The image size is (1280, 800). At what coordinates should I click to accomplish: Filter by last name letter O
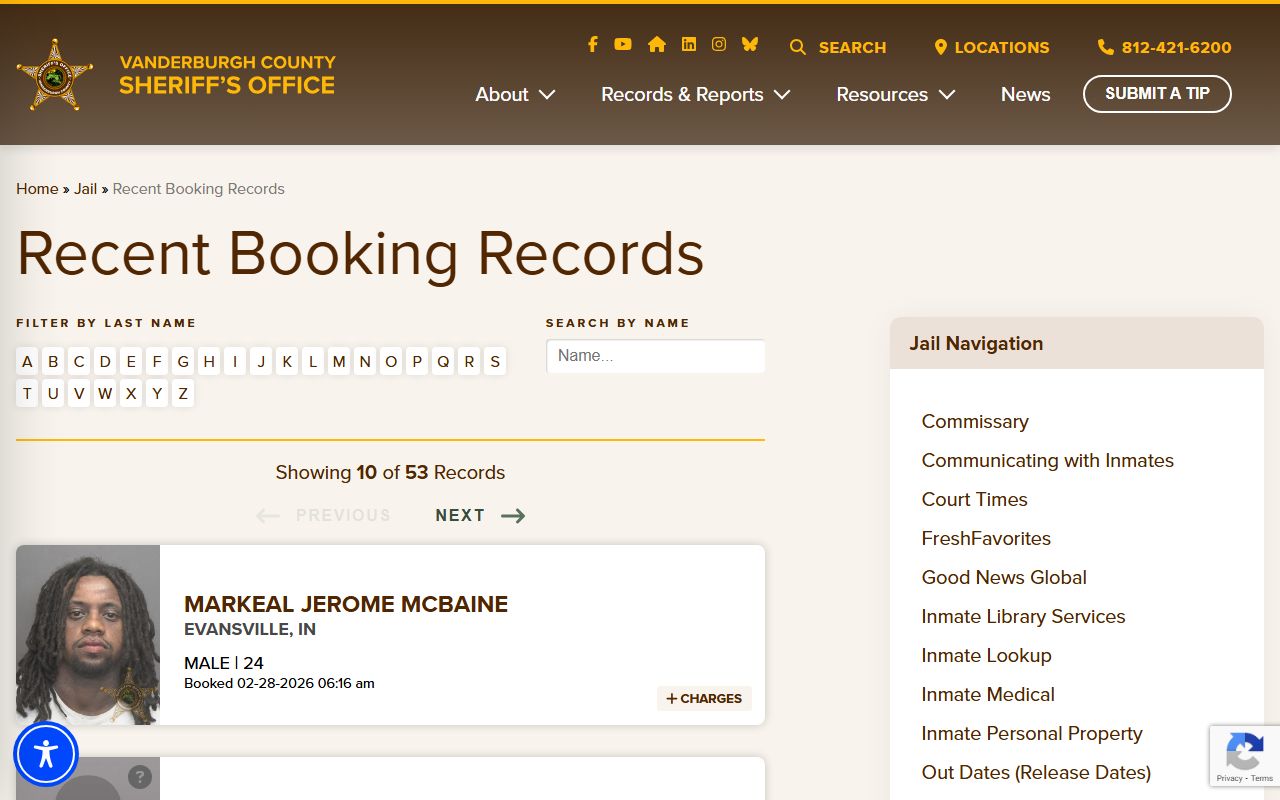(391, 362)
